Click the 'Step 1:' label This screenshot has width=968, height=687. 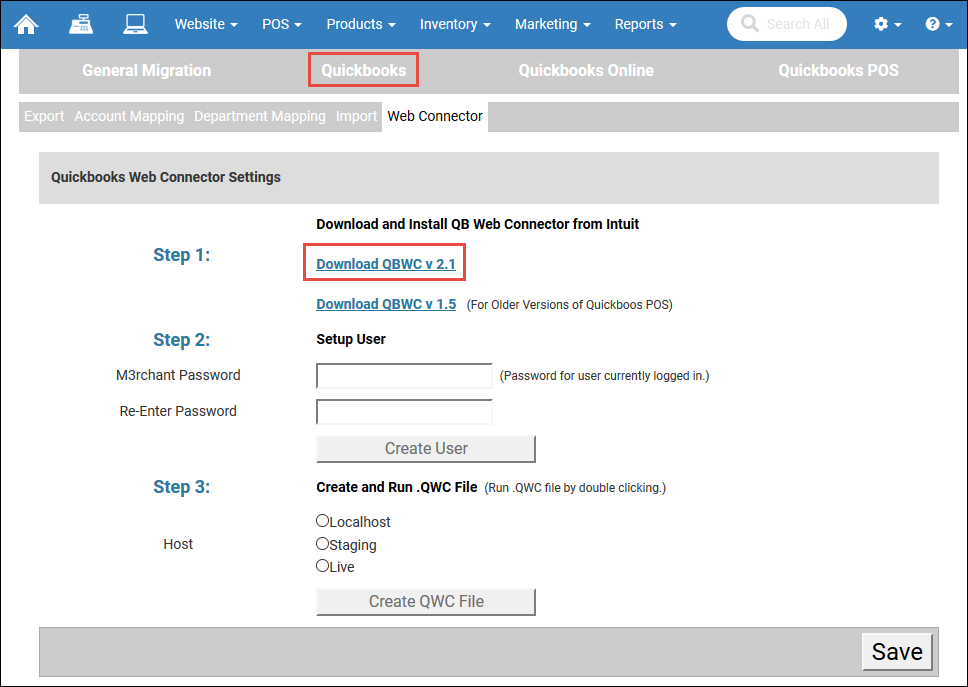coord(182,254)
